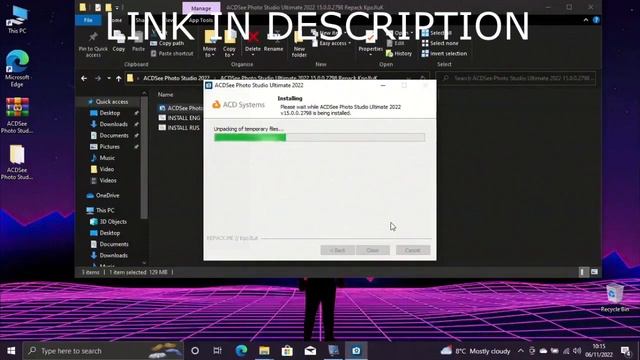Click Cancel in the ACDSee installer
Screen dimensions: 640x360
click(x=413, y=250)
